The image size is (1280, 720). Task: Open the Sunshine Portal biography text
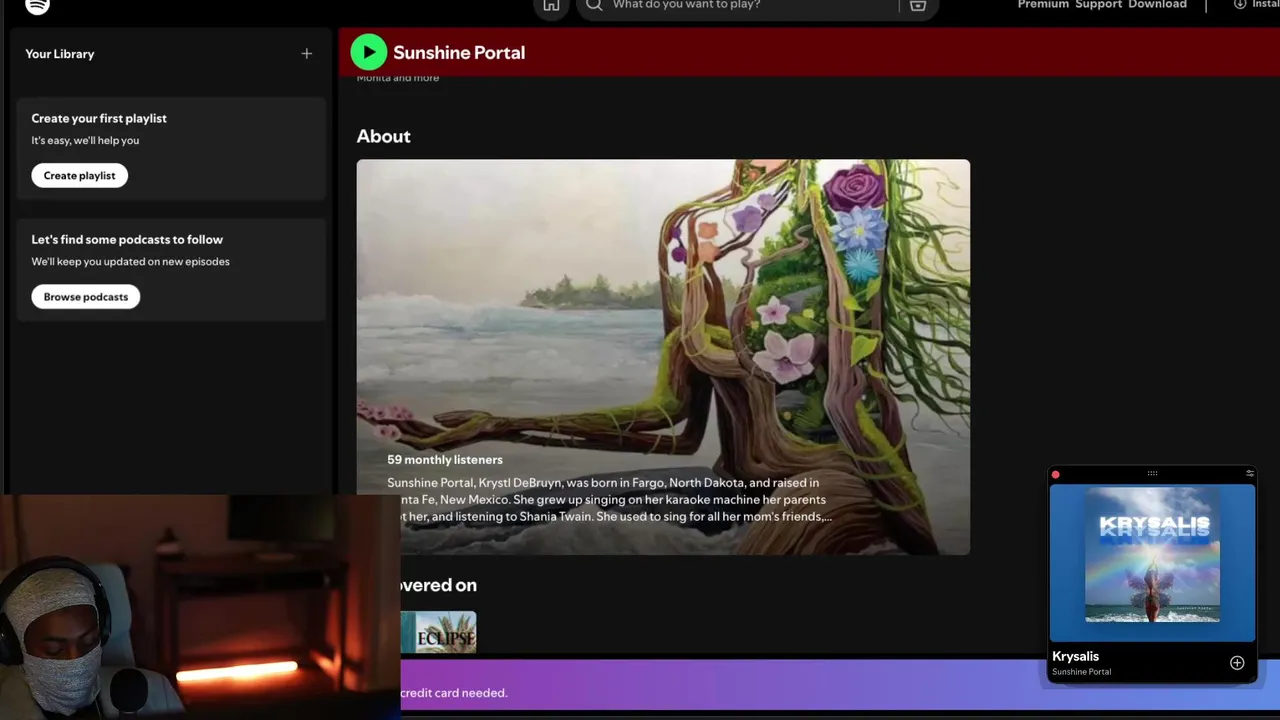coord(609,500)
